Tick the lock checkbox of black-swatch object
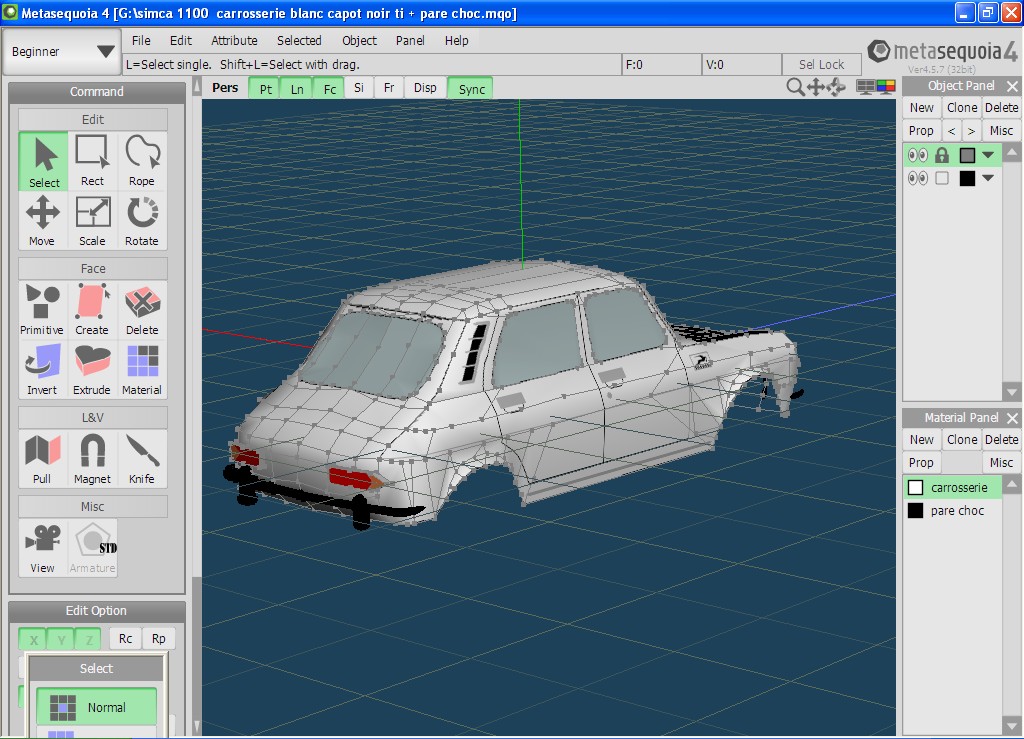Screen dimensions: 1024x739 tap(942, 178)
